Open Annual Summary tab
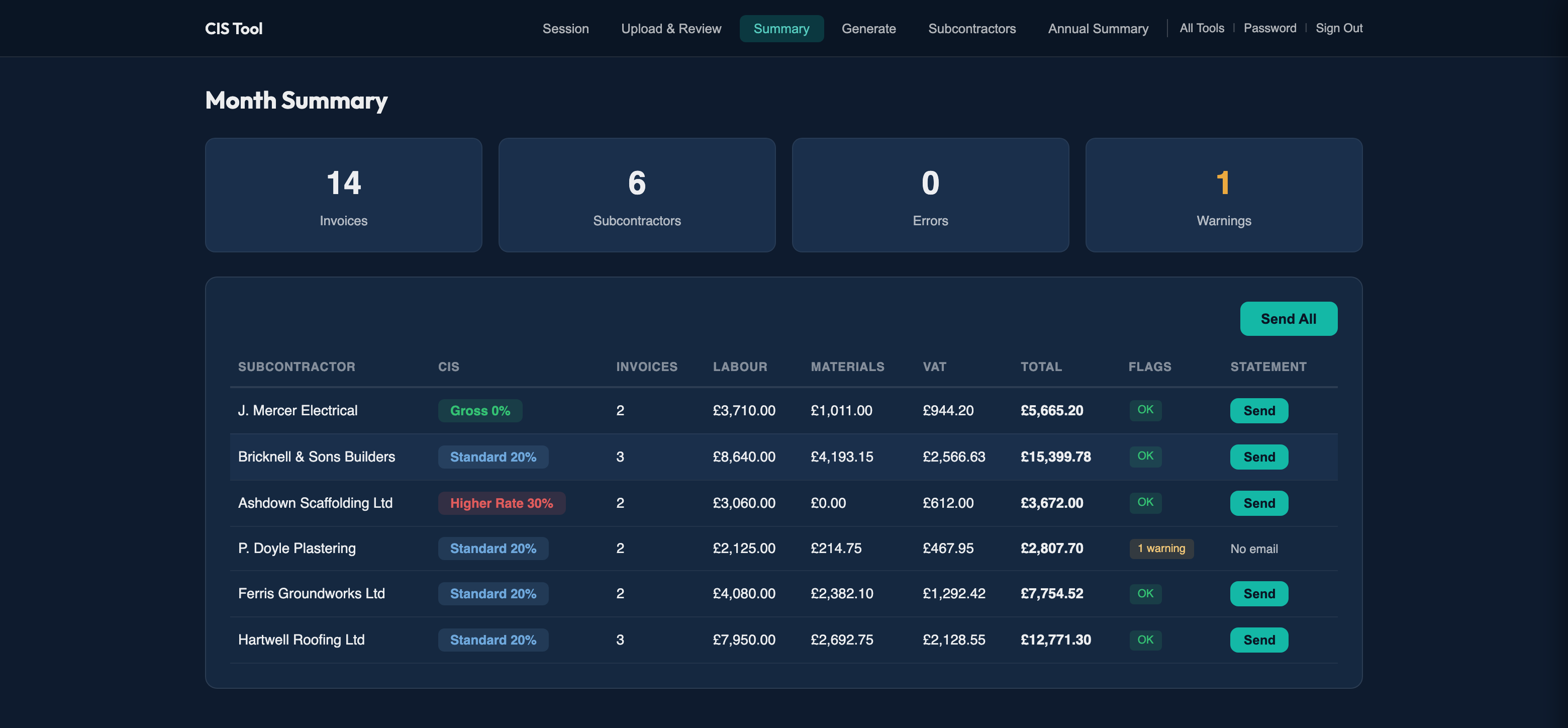1568x728 pixels. pos(1098,29)
